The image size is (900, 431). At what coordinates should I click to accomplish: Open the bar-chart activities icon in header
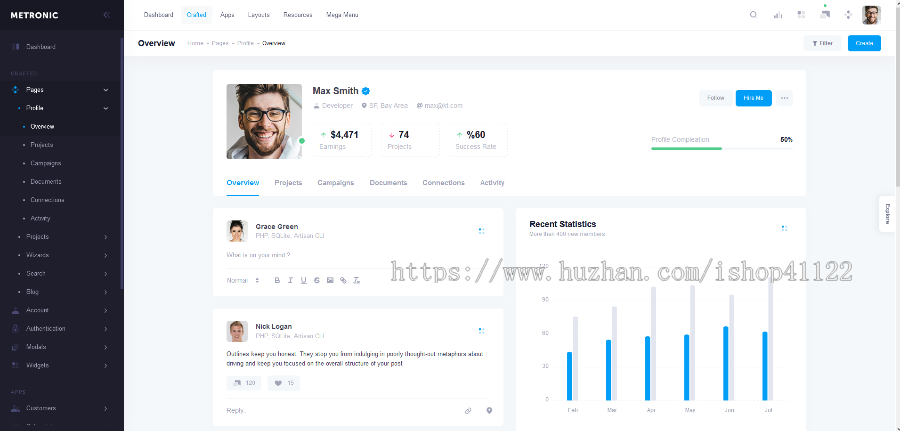(778, 15)
